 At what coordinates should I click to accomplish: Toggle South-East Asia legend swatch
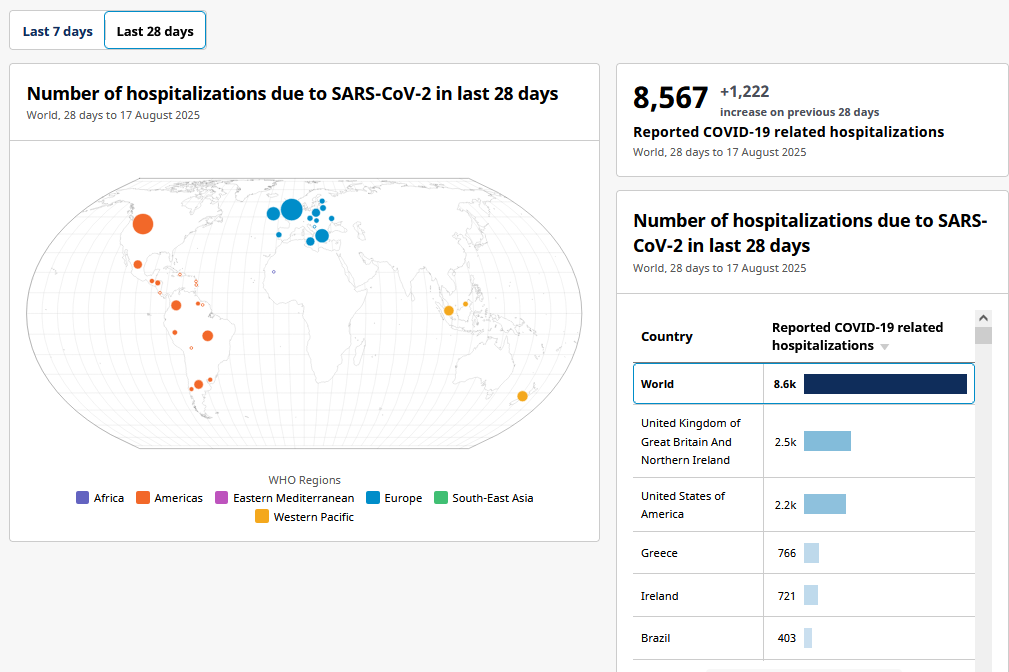point(441,498)
